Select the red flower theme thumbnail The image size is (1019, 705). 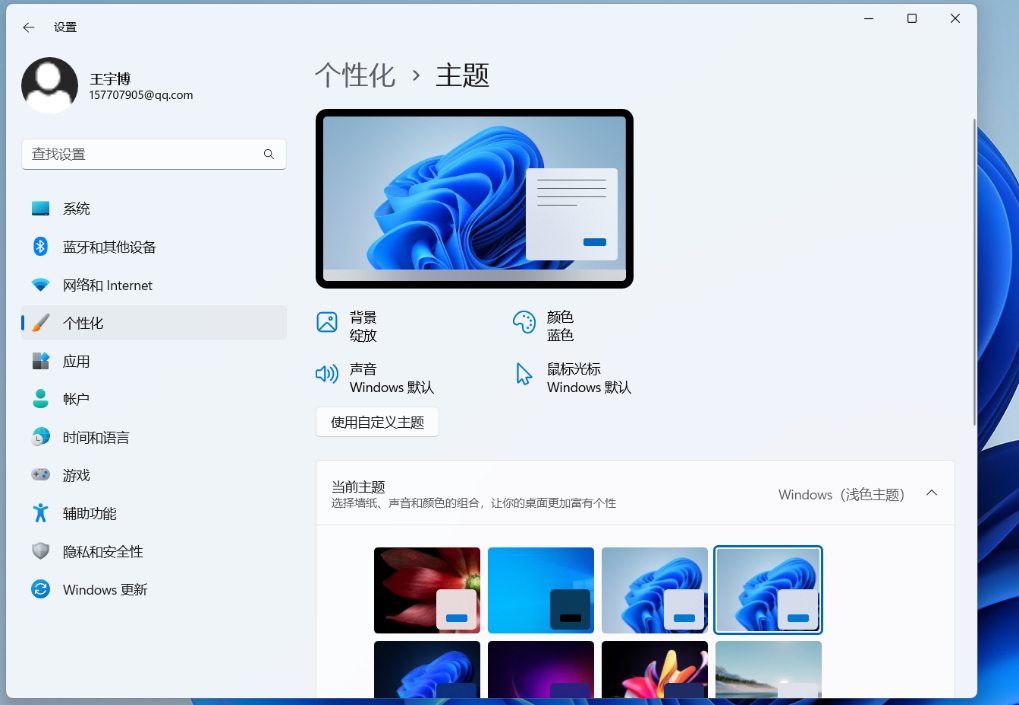click(427, 590)
